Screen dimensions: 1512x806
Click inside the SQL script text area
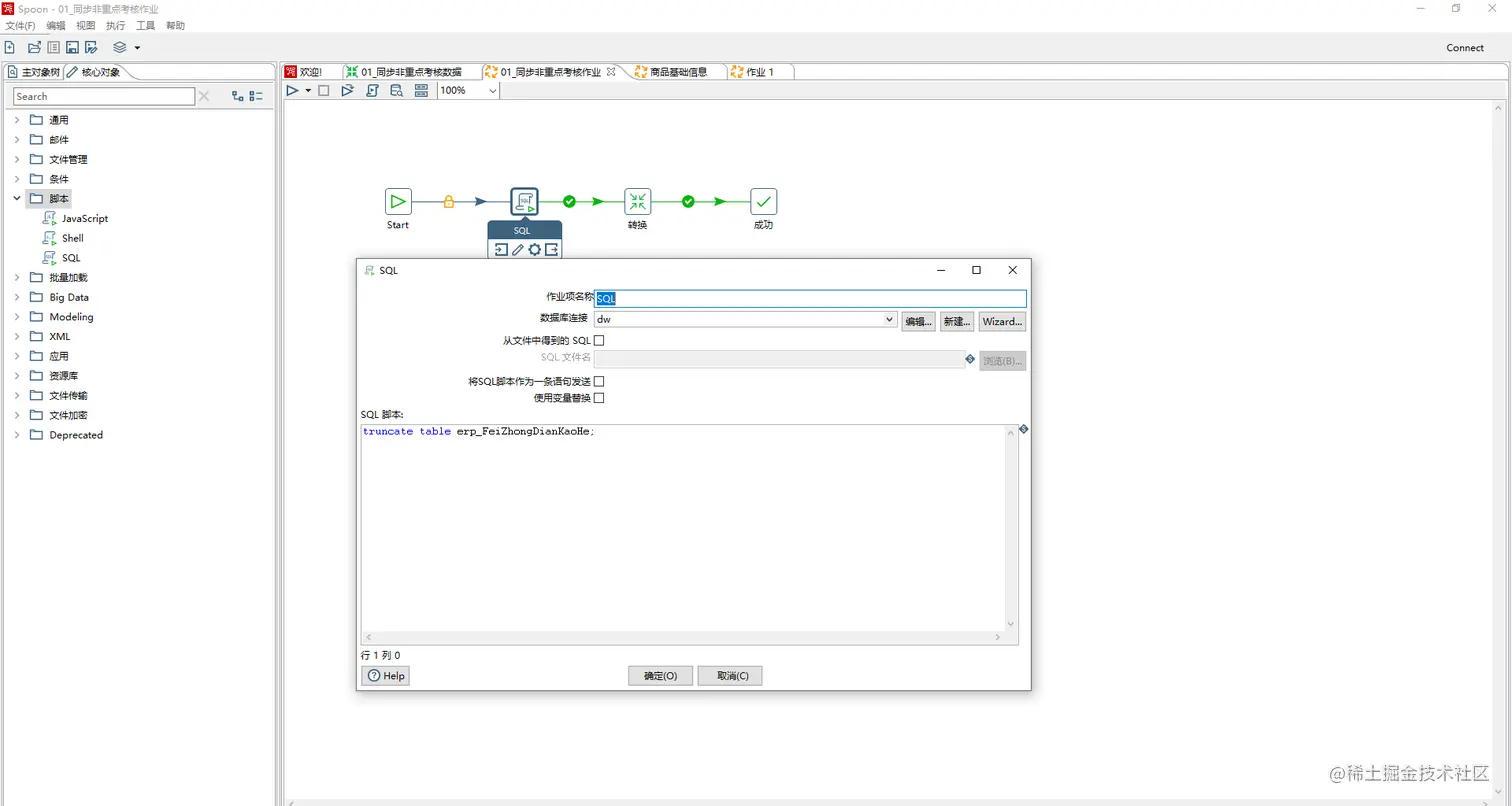pos(683,528)
